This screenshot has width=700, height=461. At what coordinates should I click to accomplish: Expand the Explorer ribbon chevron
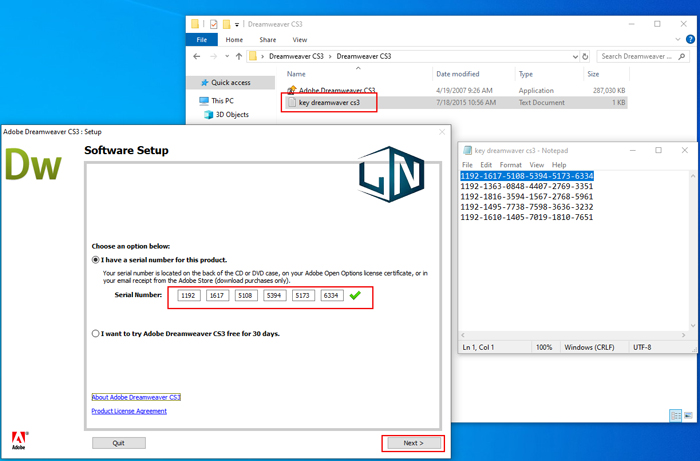pyautogui.click(x=678, y=39)
